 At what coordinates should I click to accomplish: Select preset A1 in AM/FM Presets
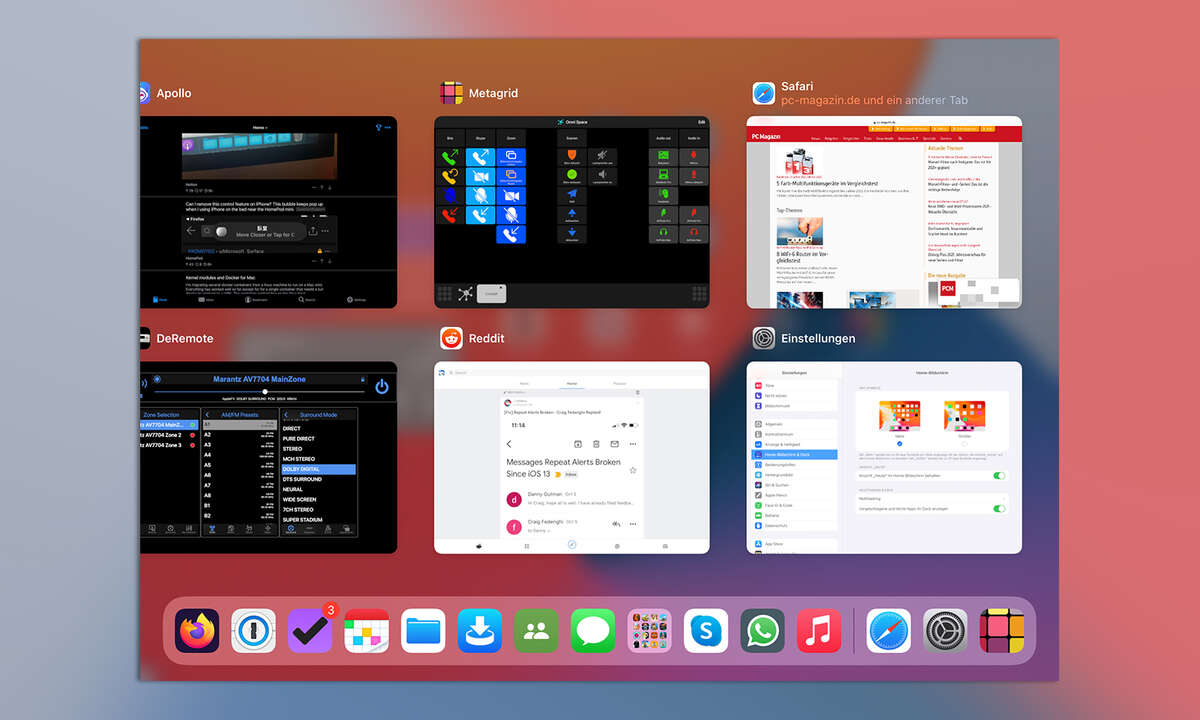click(240, 424)
